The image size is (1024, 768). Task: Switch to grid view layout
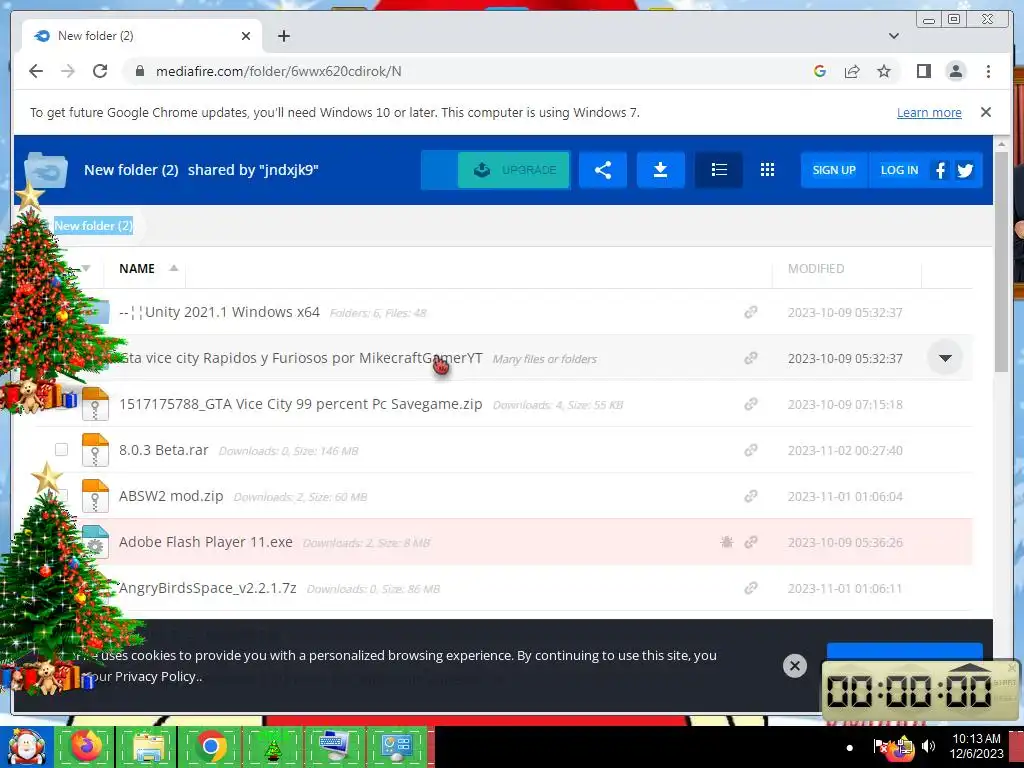pyautogui.click(x=767, y=170)
